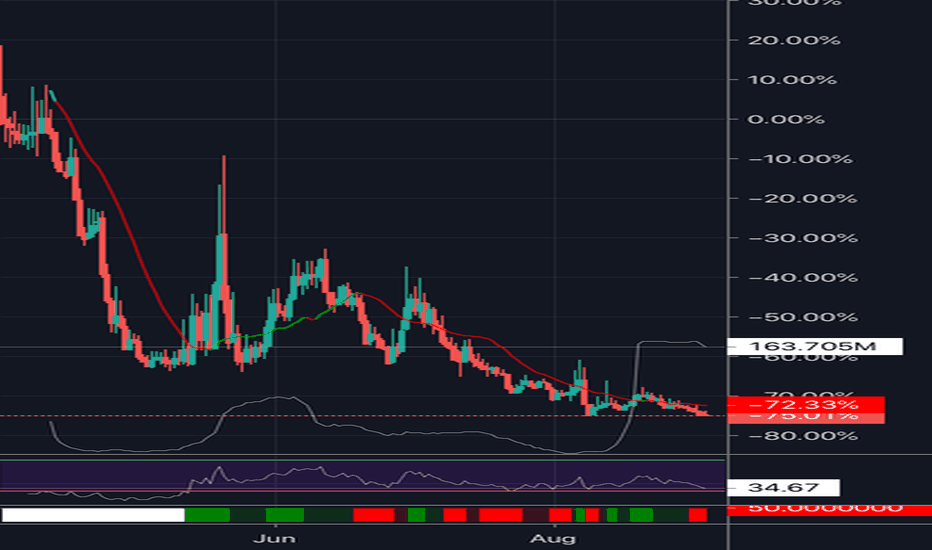Click the -10.00% axis label
This screenshot has height=550, width=932.
[x=800, y=159]
